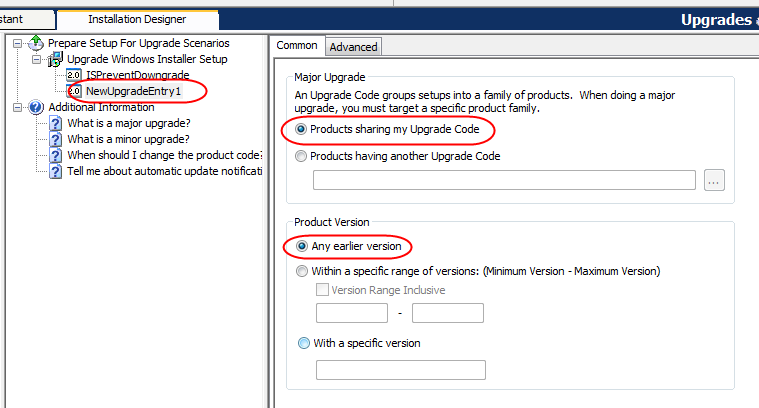Click the Minimum Version input field
The width and height of the screenshot is (759, 408).
[x=352, y=313]
